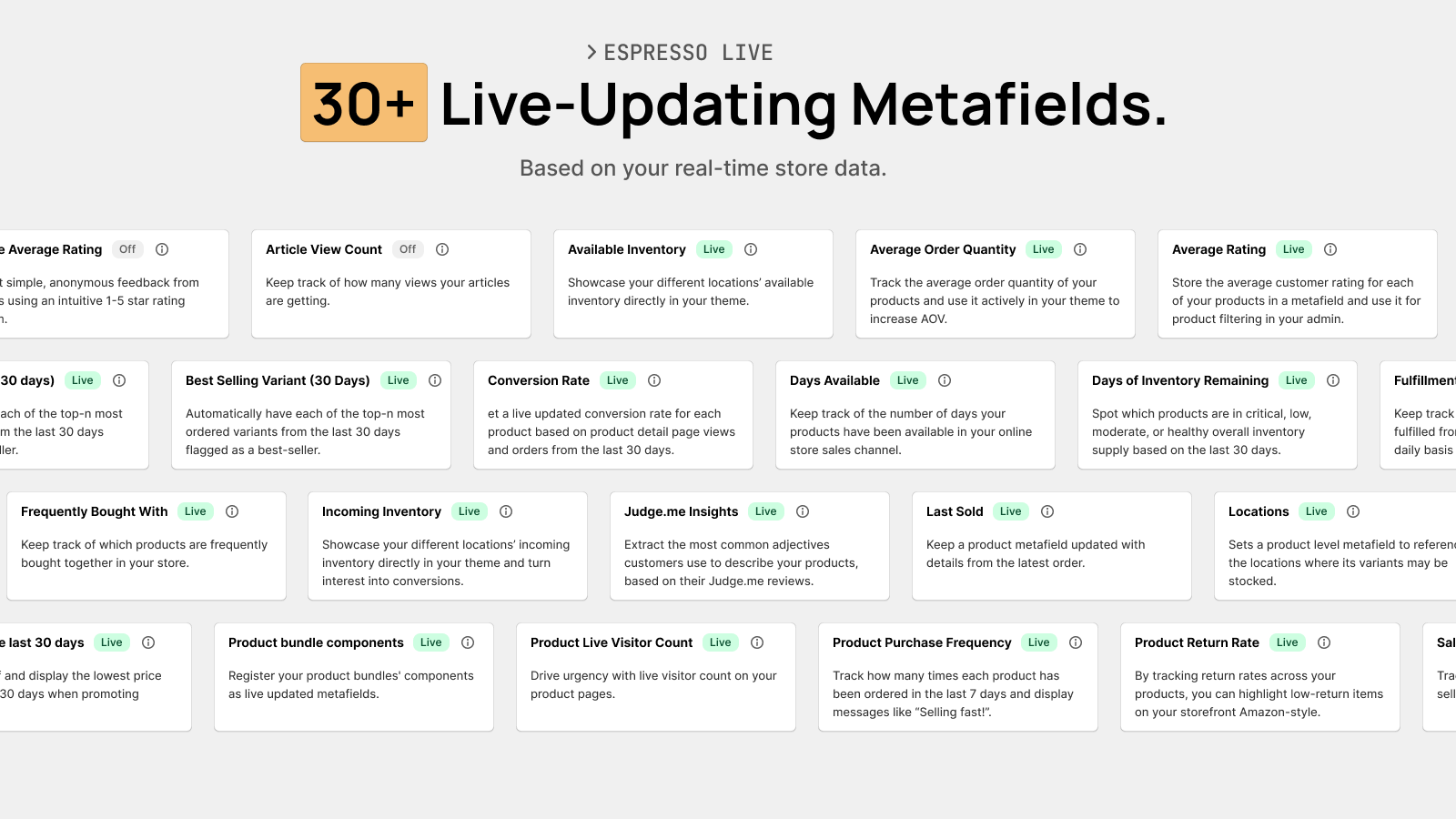Toggle Live badge on Incoming Inventory
Viewport: 1456px width, 819px height.
pos(470,511)
